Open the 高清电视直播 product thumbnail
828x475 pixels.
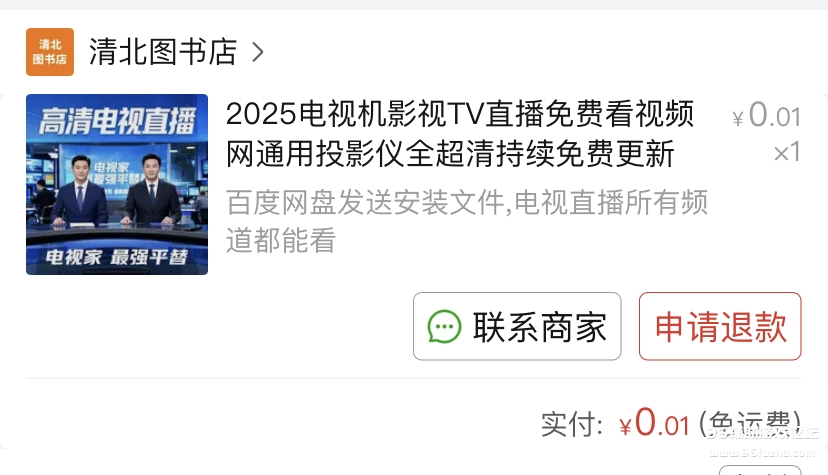(117, 184)
